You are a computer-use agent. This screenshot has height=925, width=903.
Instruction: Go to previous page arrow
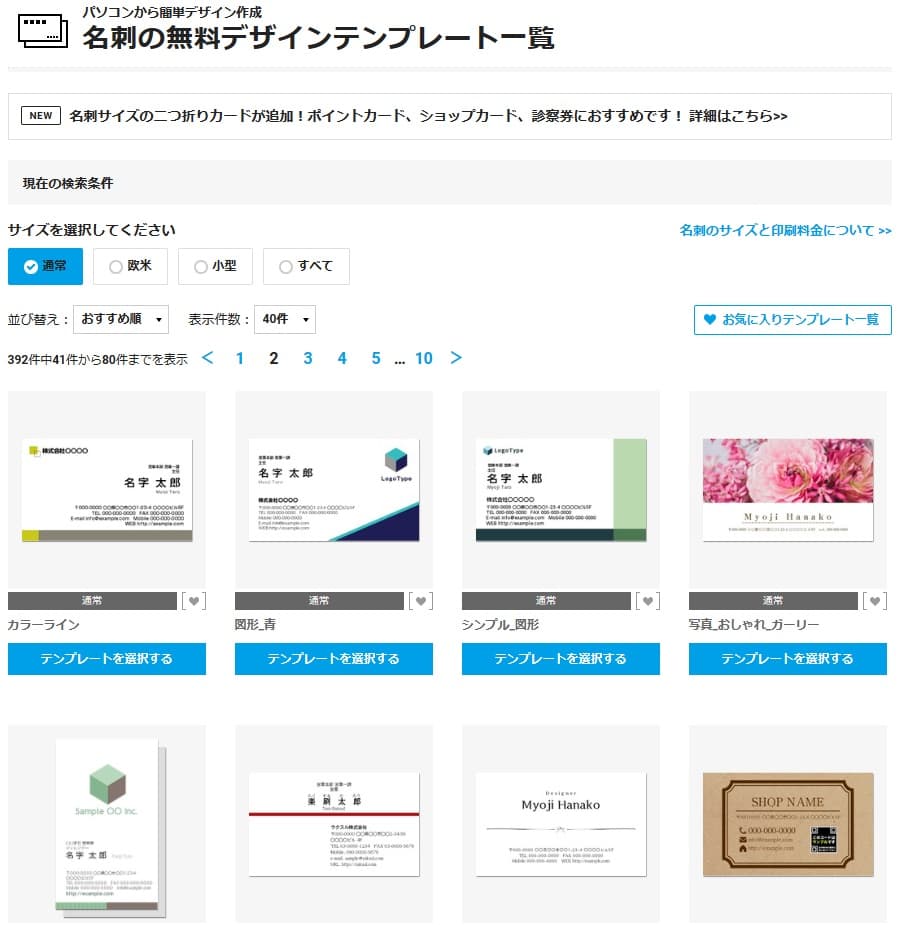point(208,358)
